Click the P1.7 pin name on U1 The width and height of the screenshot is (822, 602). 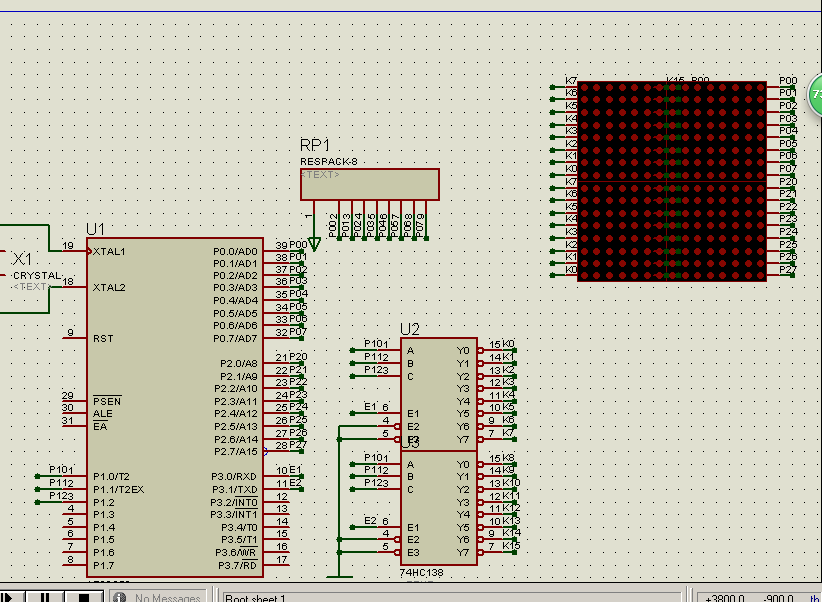click(x=103, y=565)
